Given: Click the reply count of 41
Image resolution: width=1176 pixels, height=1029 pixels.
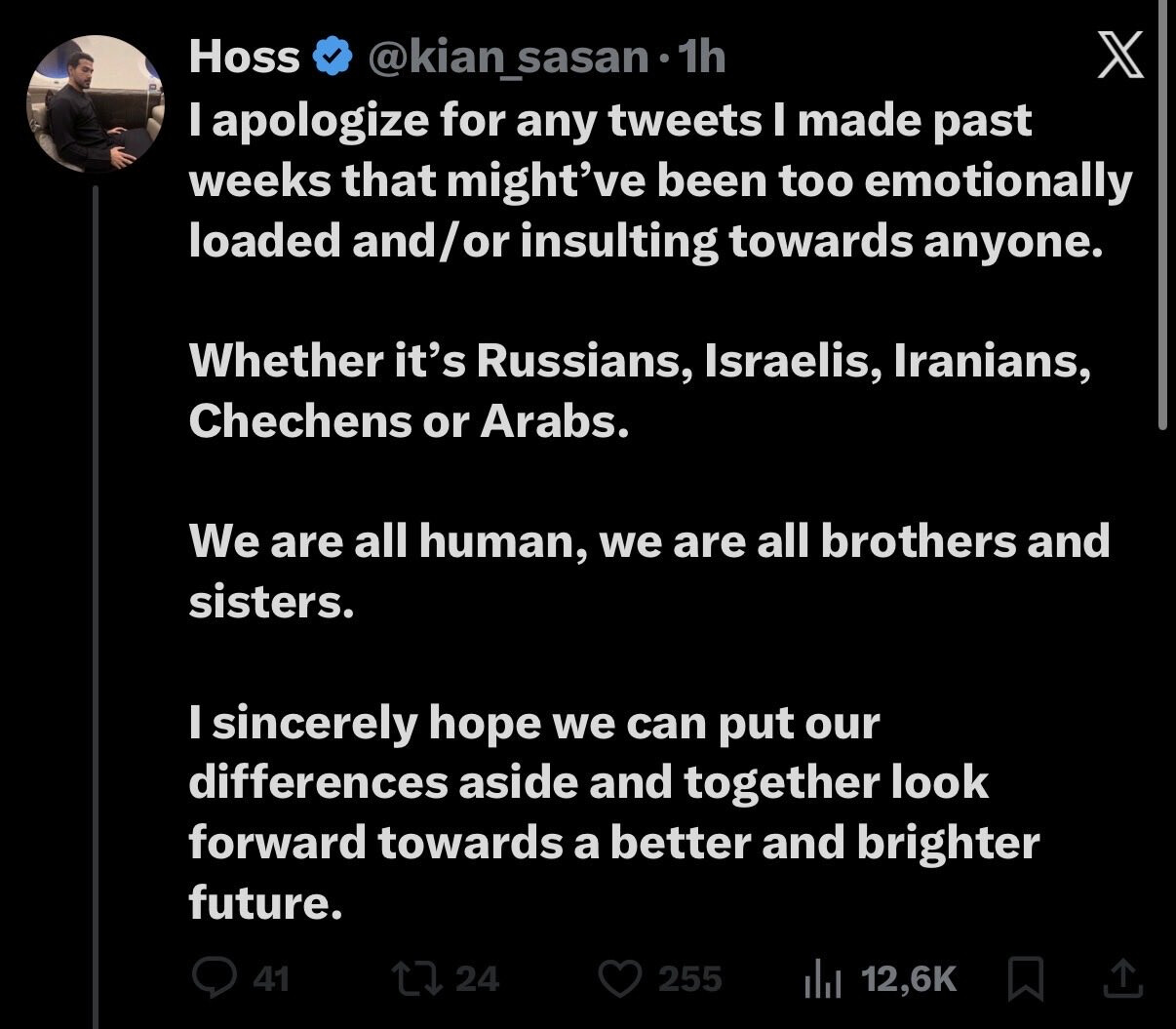Looking at the screenshot, I should click(x=271, y=978).
